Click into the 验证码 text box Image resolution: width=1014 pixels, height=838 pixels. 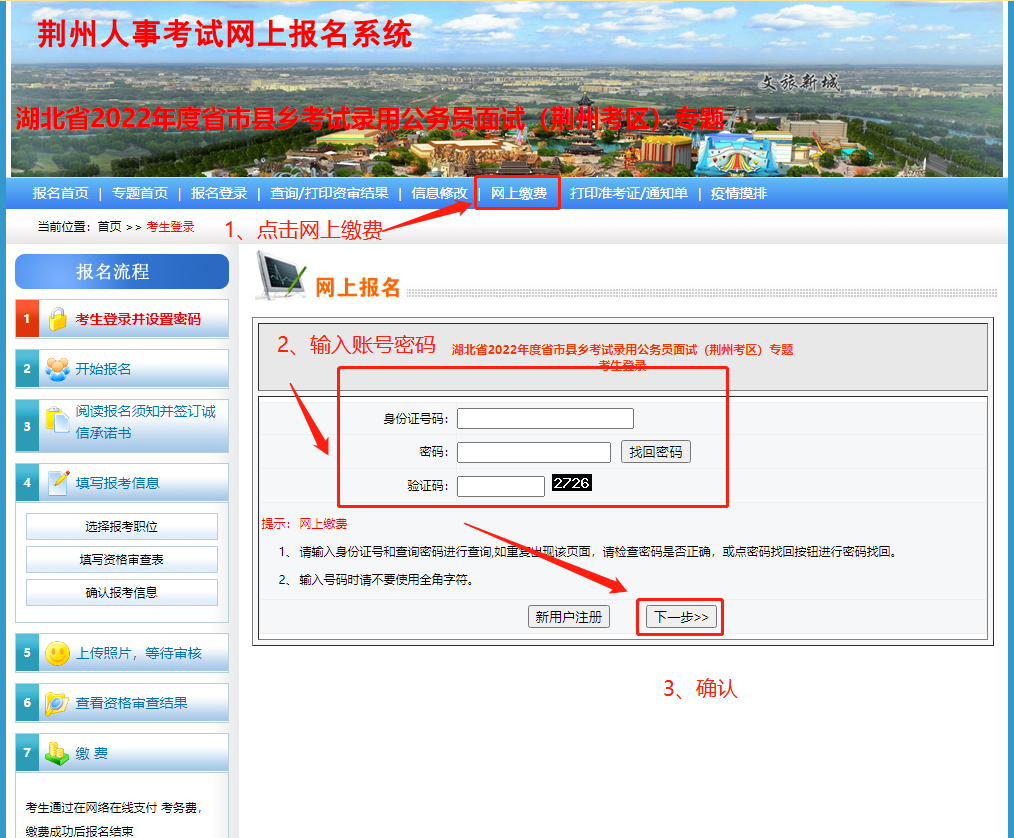(x=500, y=486)
